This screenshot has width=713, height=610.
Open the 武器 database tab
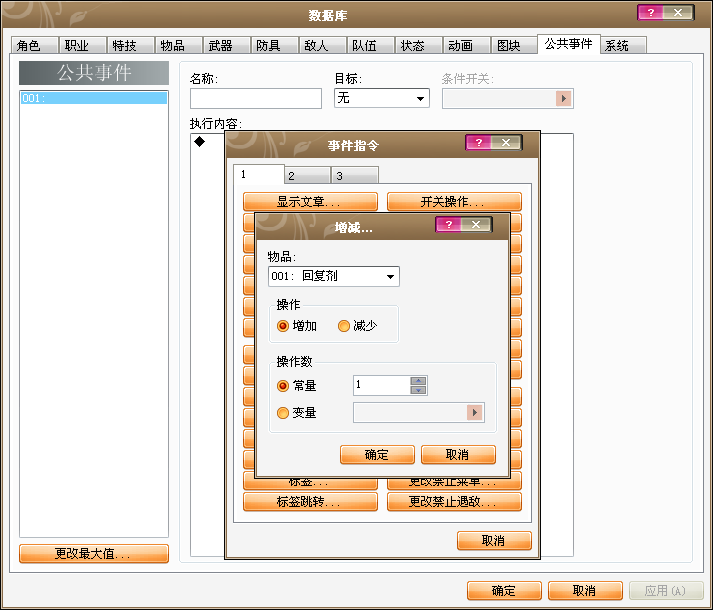pyautogui.click(x=226, y=45)
